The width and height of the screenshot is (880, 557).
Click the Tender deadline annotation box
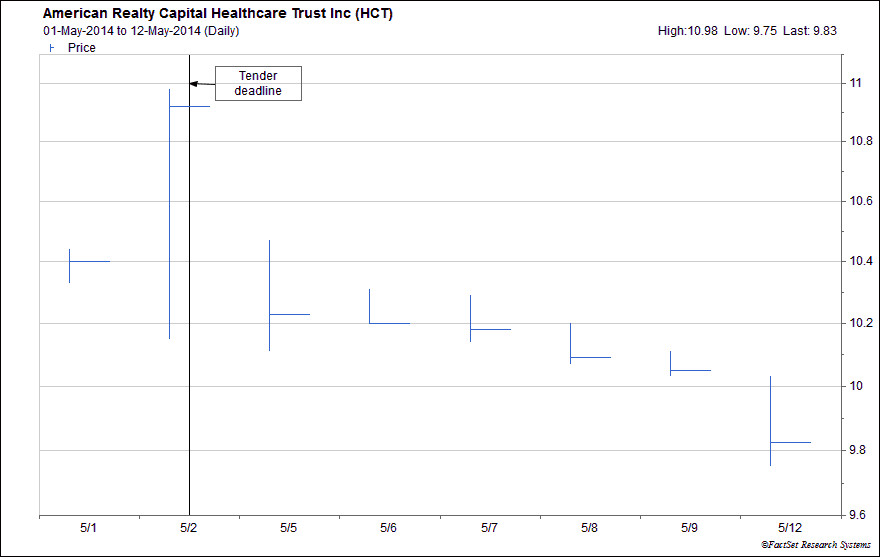[258, 83]
